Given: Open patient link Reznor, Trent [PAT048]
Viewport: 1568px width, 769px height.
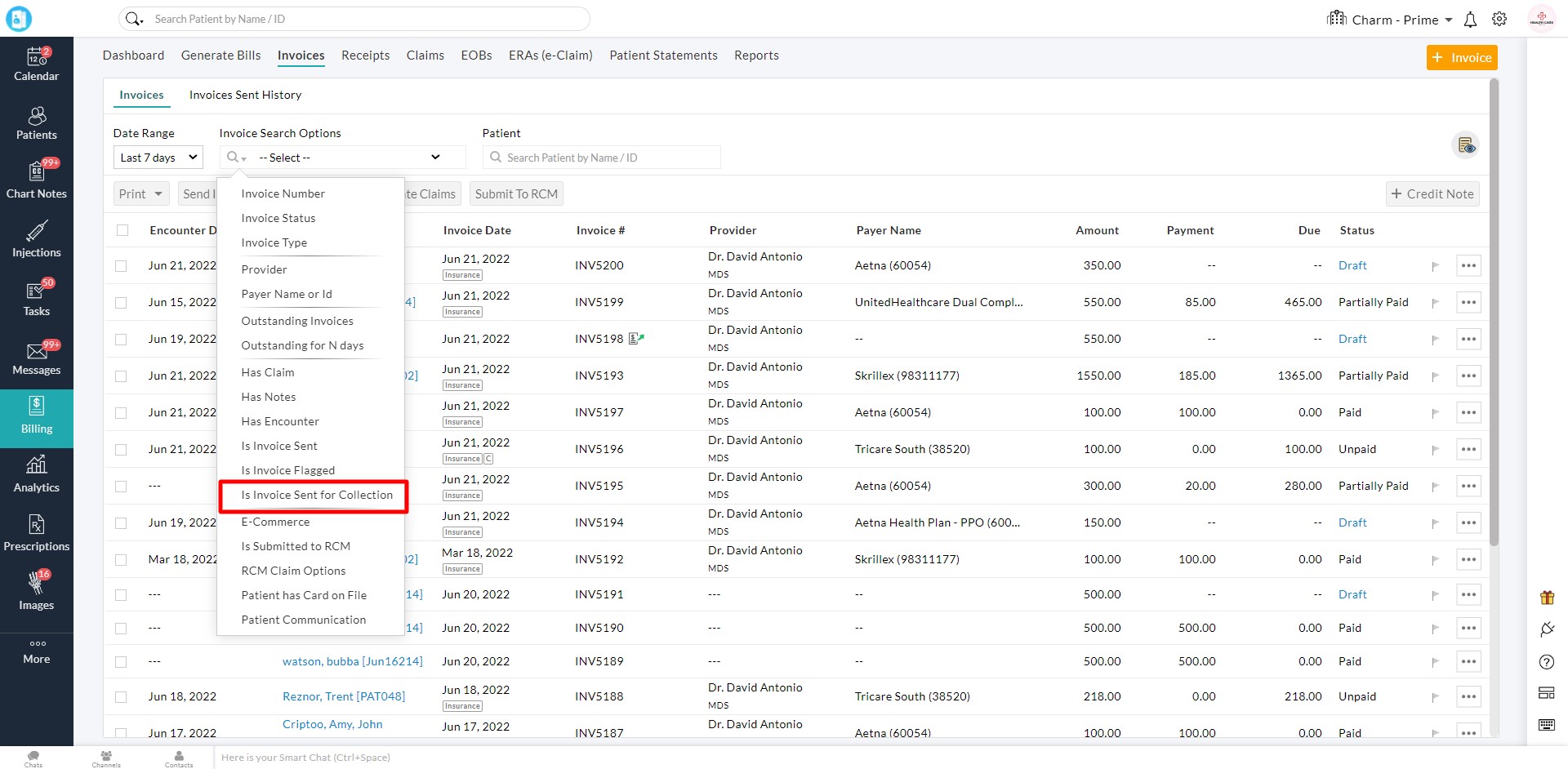Looking at the screenshot, I should (x=343, y=696).
